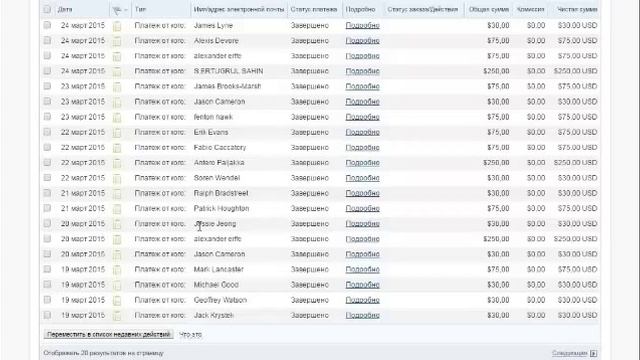Click the name 'Jack Krystek'
This screenshot has height=360, width=640.
pos(213,315)
